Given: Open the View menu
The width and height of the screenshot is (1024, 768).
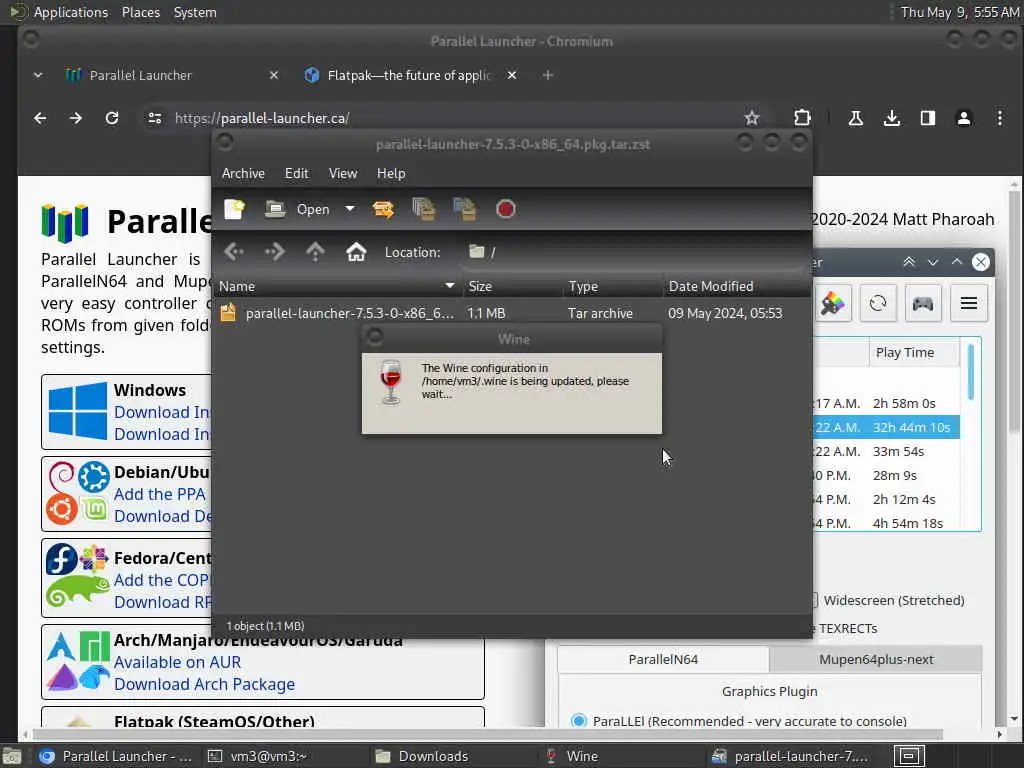Looking at the screenshot, I should pyautogui.click(x=343, y=173).
